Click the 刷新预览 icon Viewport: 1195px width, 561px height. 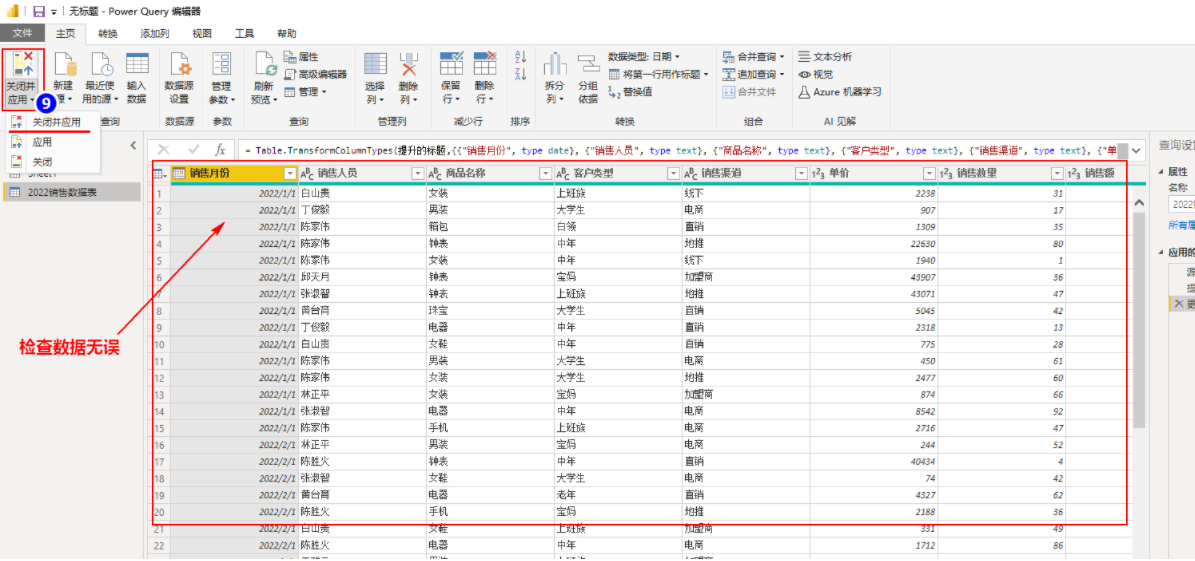[x=265, y=66]
